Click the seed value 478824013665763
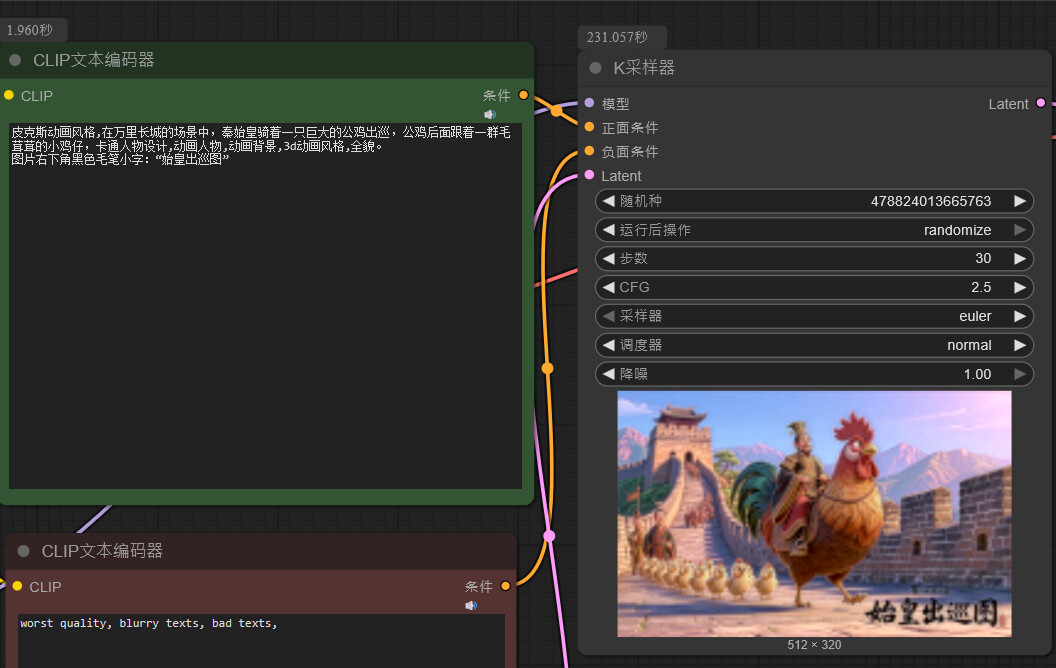1056x668 pixels. click(x=931, y=201)
